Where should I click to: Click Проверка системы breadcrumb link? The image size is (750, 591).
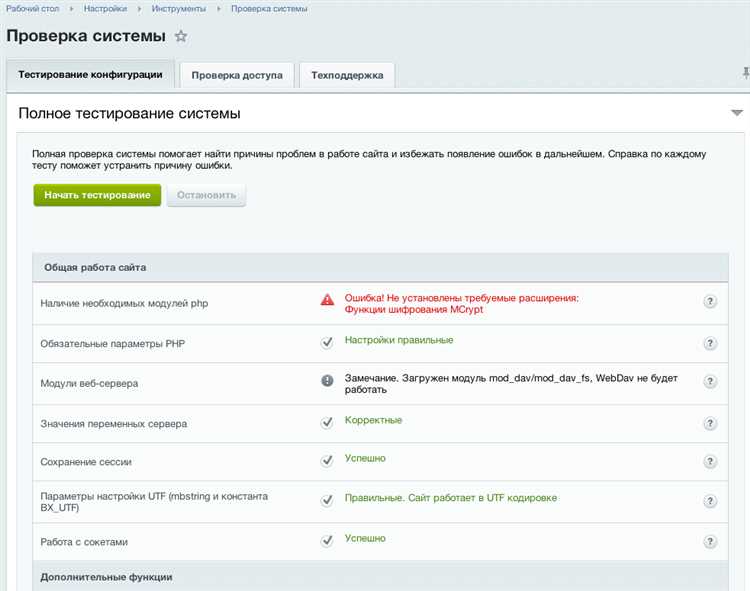coord(269,9)
